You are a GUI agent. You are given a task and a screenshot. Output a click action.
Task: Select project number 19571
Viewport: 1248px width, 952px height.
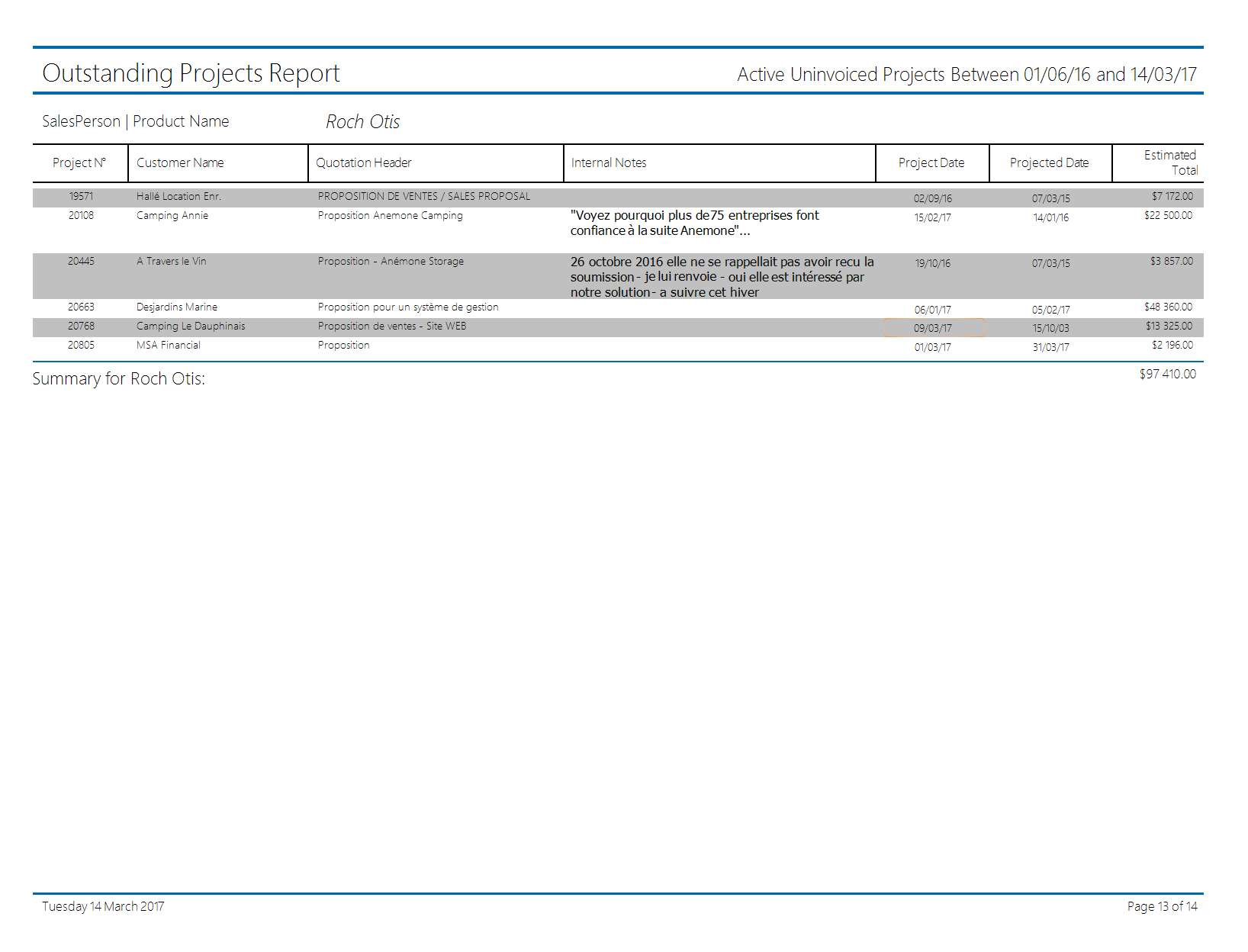[x=81, y=197]
